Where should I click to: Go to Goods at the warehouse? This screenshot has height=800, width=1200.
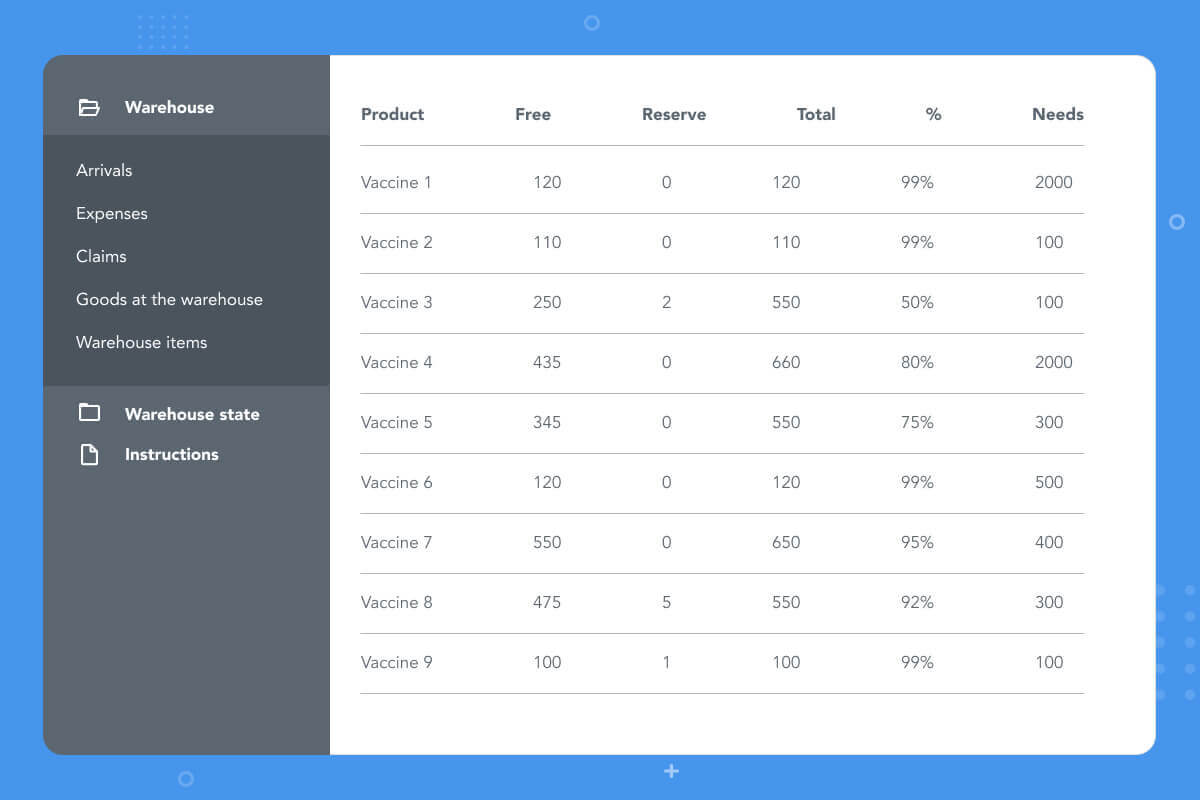pyautogui.click(x=169, y=299)
